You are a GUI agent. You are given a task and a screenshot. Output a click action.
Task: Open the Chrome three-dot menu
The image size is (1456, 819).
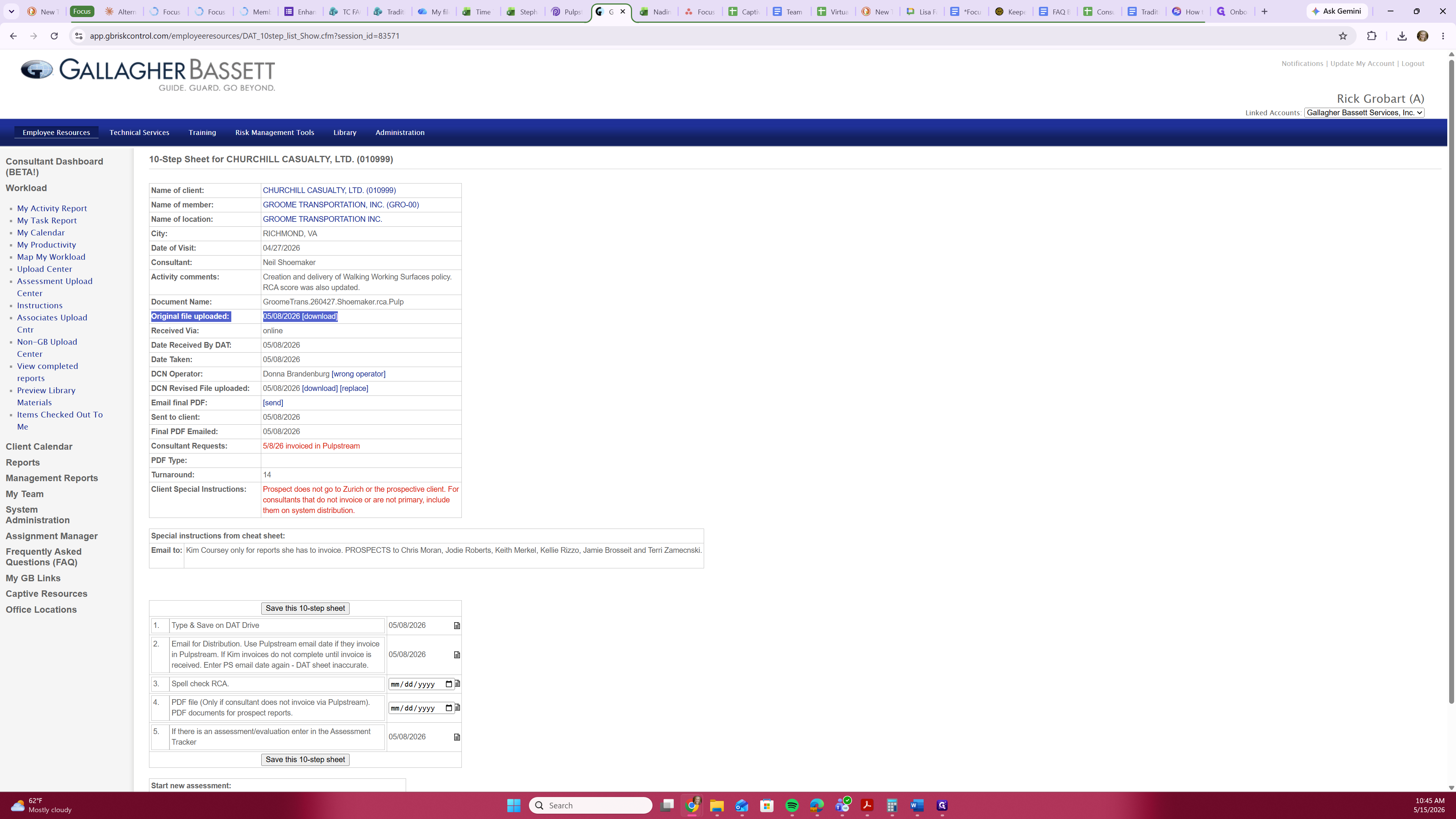[x=1443, y=36]
